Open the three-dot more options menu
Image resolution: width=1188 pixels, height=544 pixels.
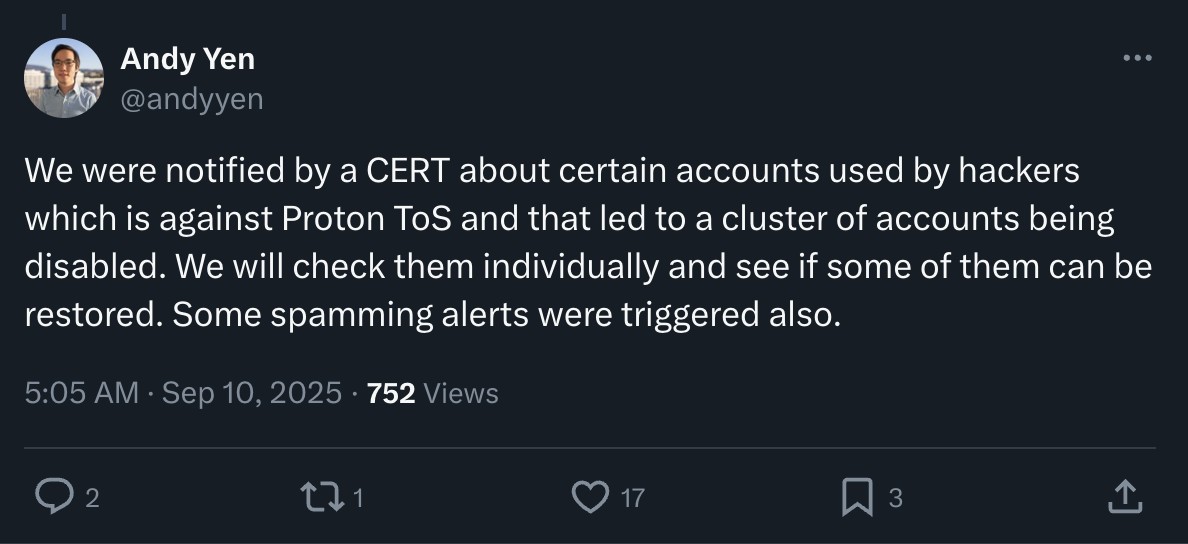[x=1137, y=58]
